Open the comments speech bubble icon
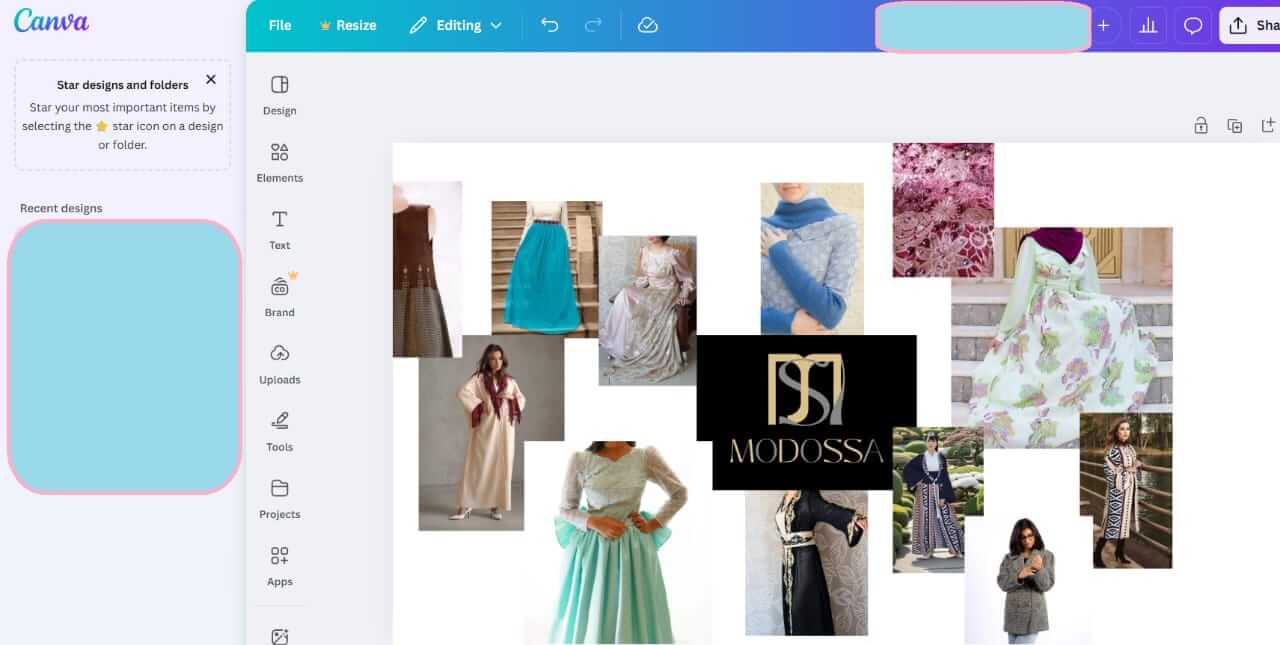This screenshot has height=645, width=1280. (1192, 26)
